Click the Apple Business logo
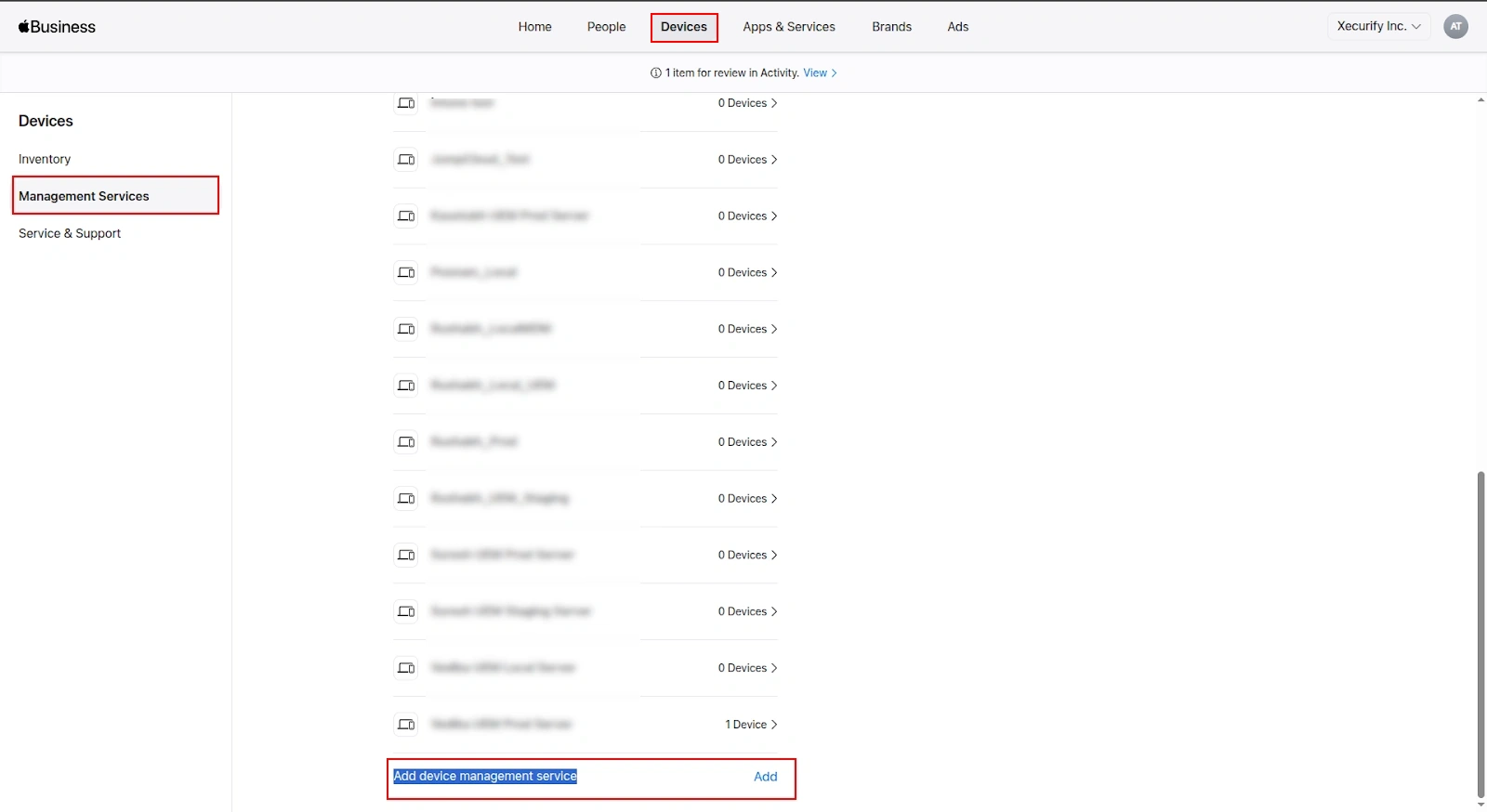 [57, 27]
